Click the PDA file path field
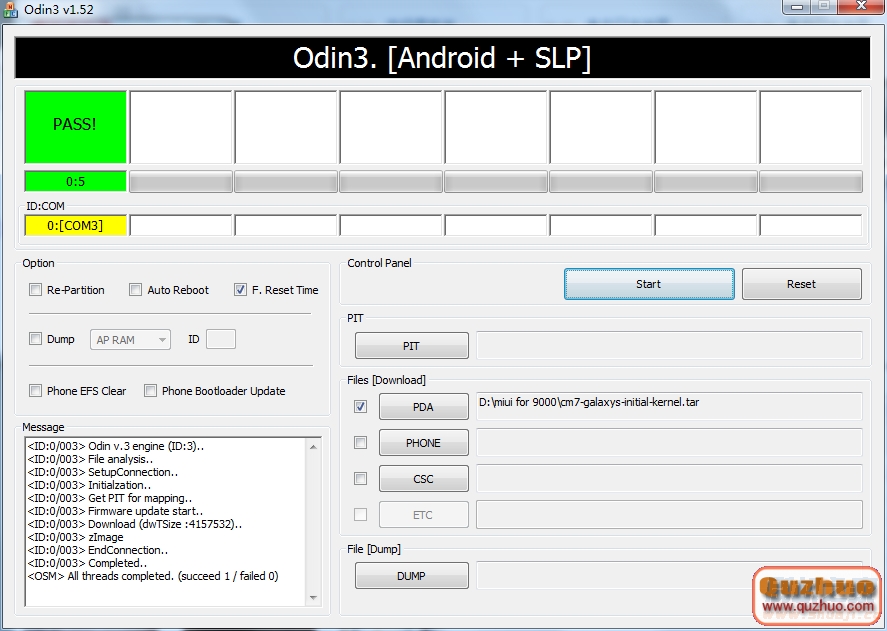887x631 pixels. (669, 406)
